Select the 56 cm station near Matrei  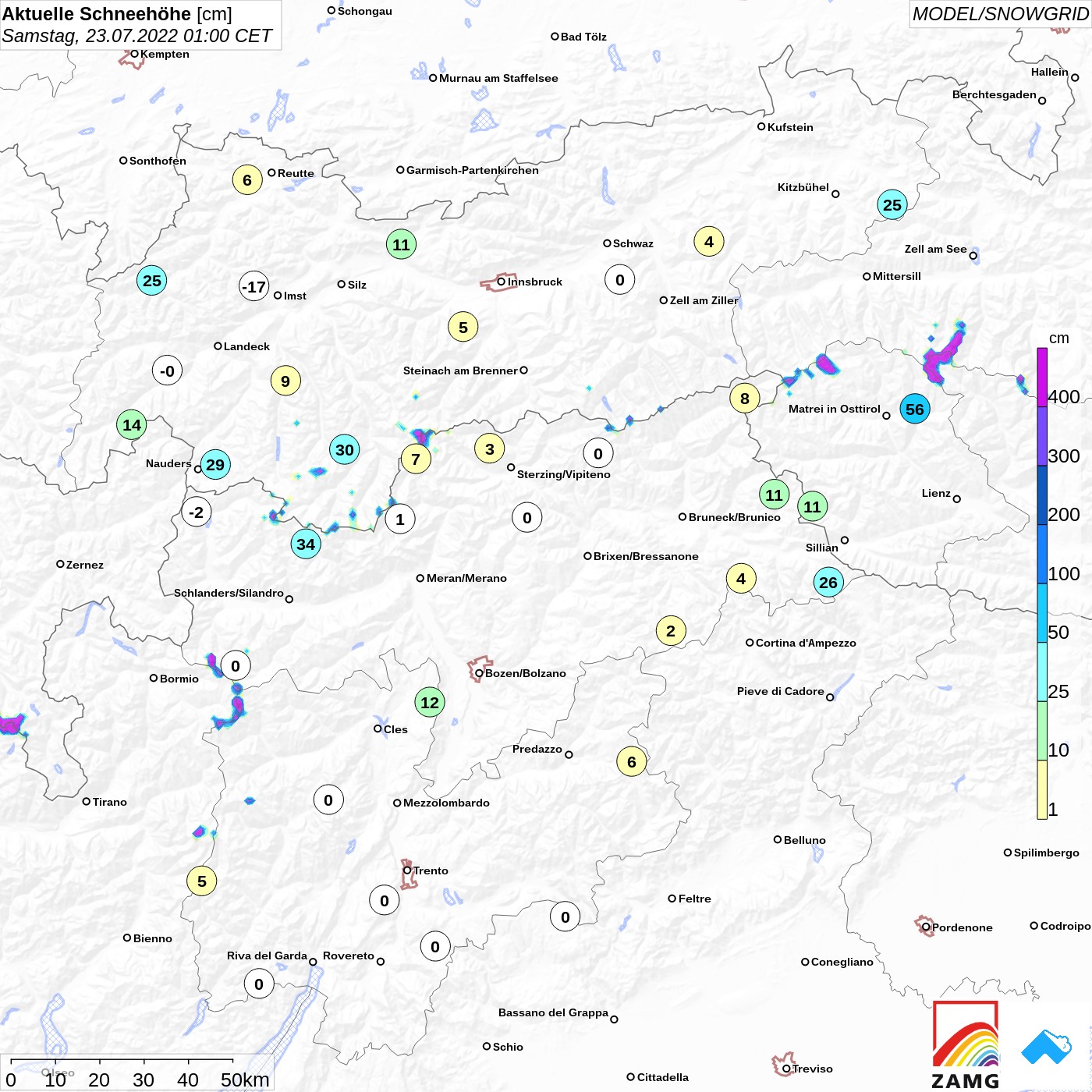(915, 409)
